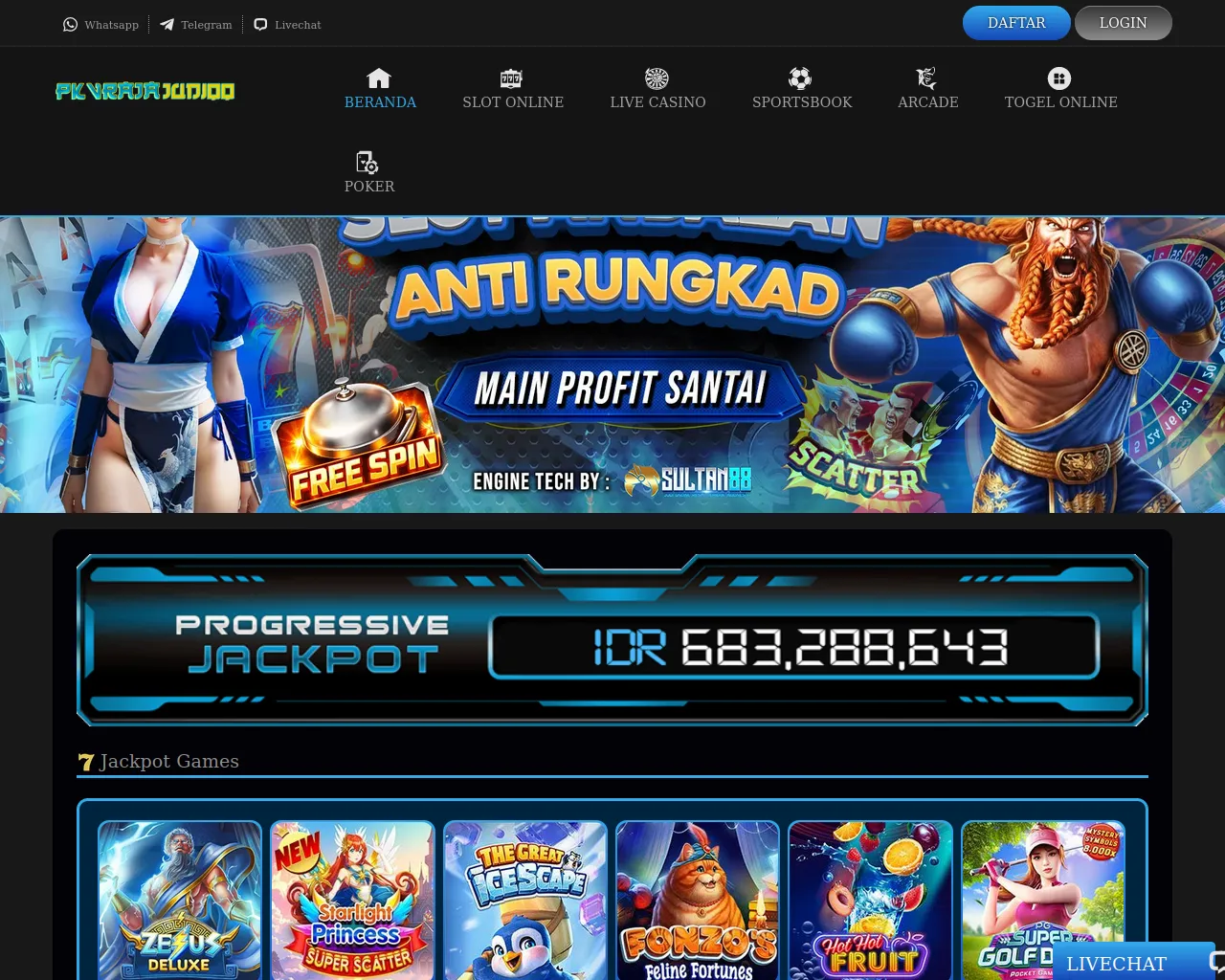Click the Livechat bubble icon at top
The height and width of the screenshot is (980, 1225).
[x=260, y=25]
